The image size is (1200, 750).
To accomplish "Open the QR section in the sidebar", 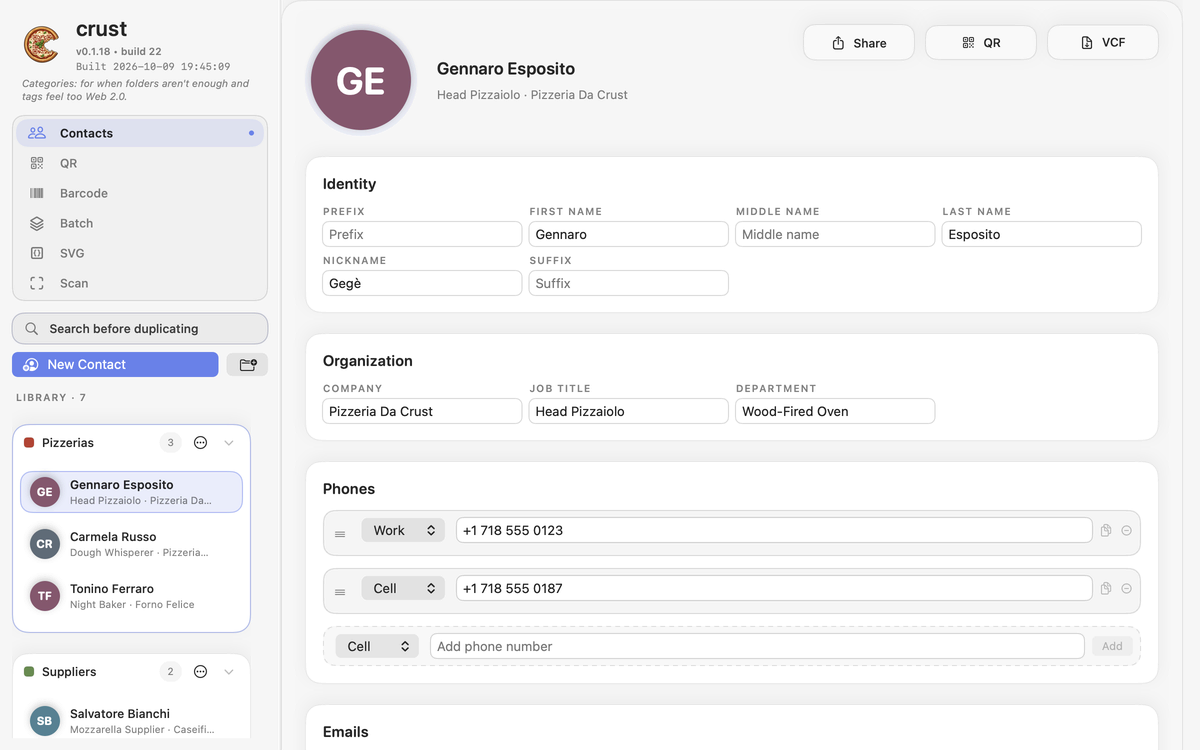I will [140, 163].
